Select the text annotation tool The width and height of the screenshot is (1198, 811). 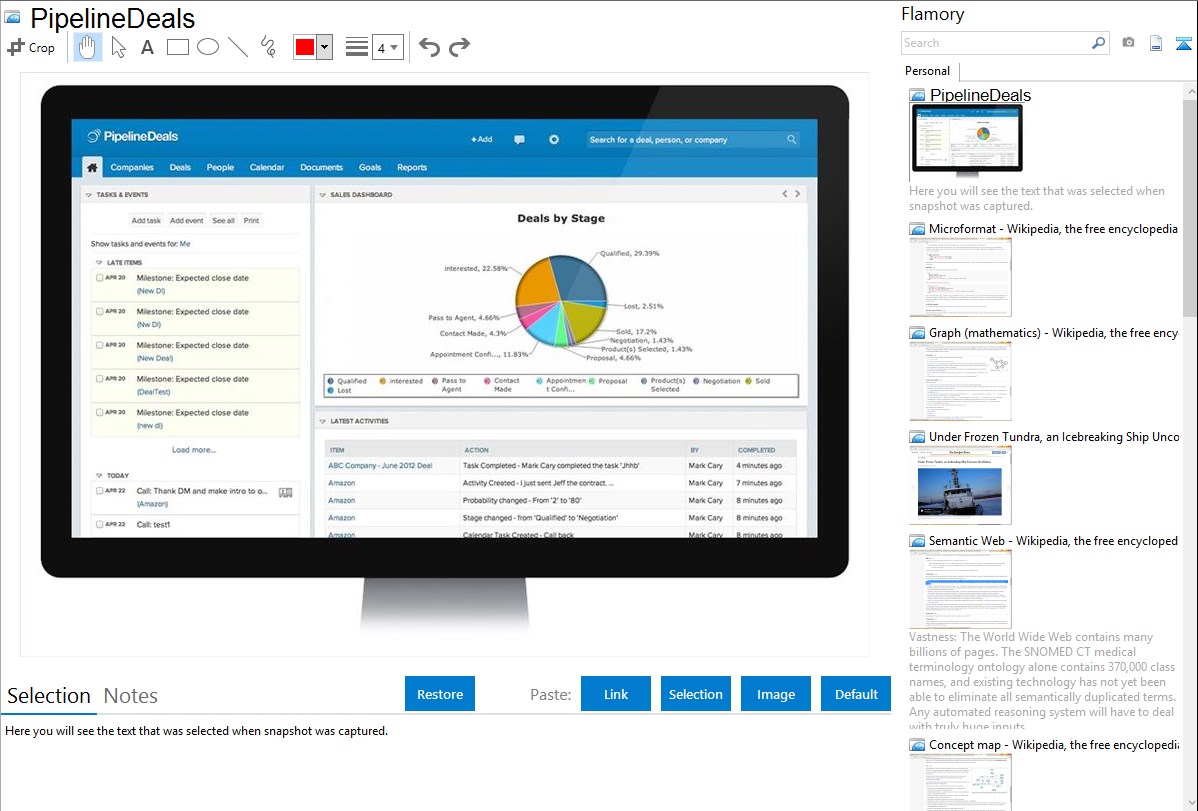tap(147, 47)
